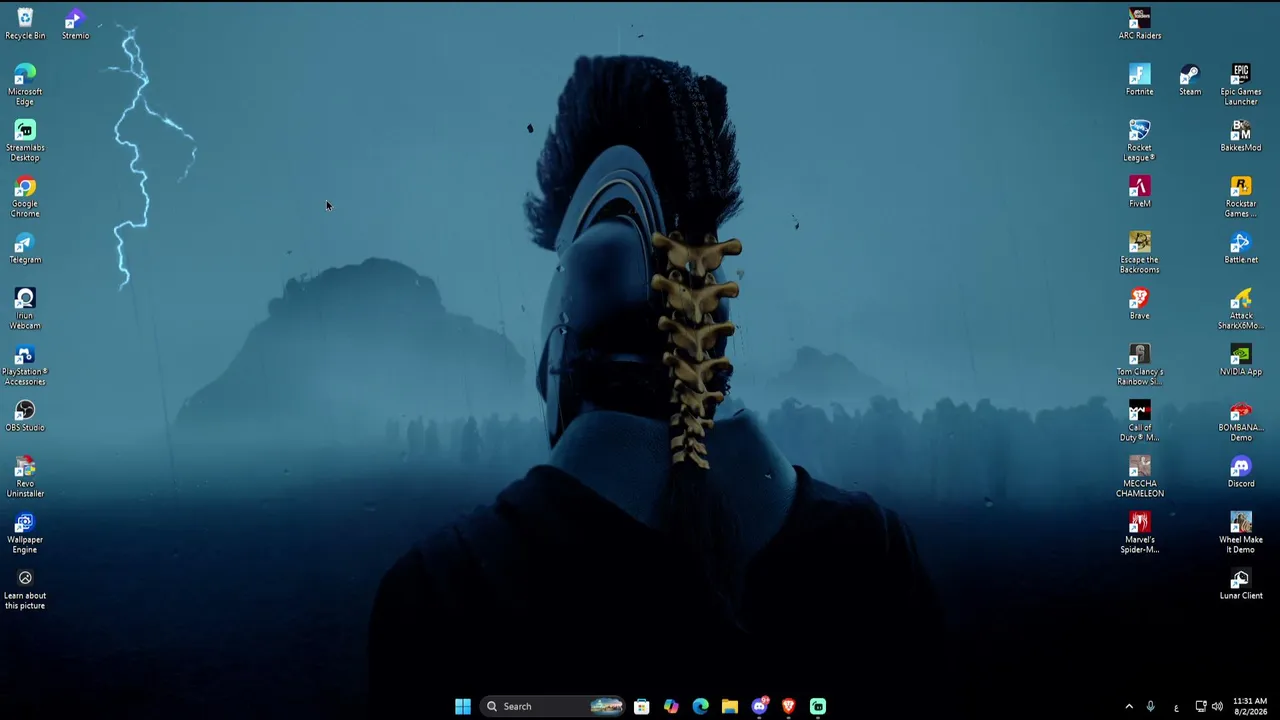
Task: Open Microsoft Edge from the taskbar
Action: click(x=701, y=706)
